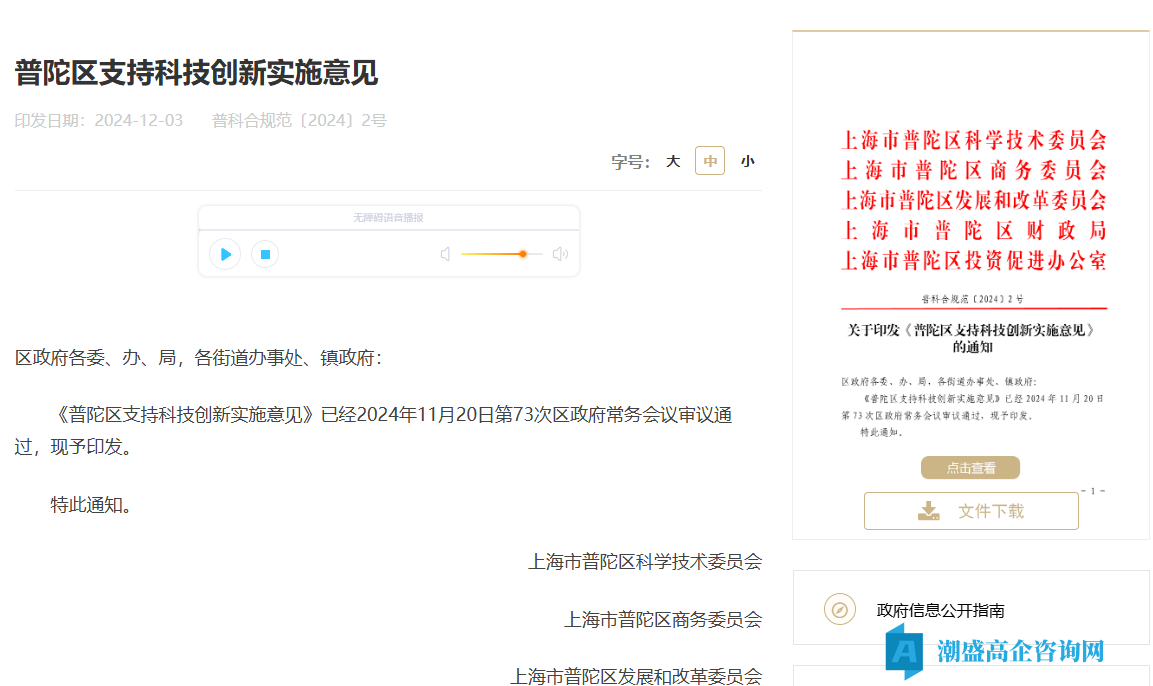Switch font size to 小 (small)
Screen dimensions: 1153x686
(747, 161)
